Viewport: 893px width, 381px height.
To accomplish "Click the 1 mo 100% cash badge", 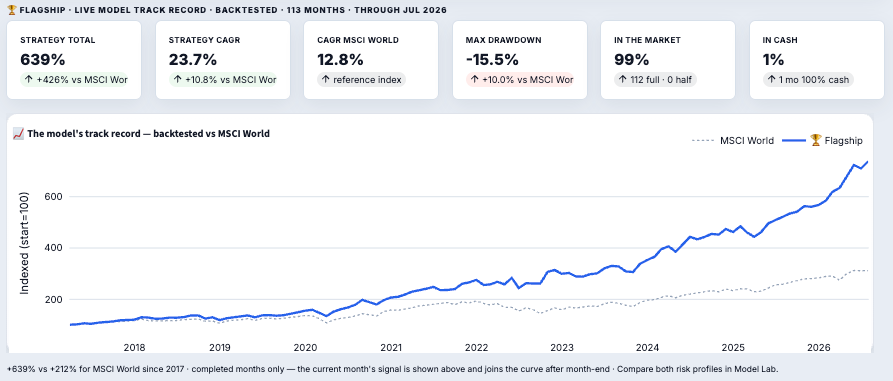I will click(809, 80).
